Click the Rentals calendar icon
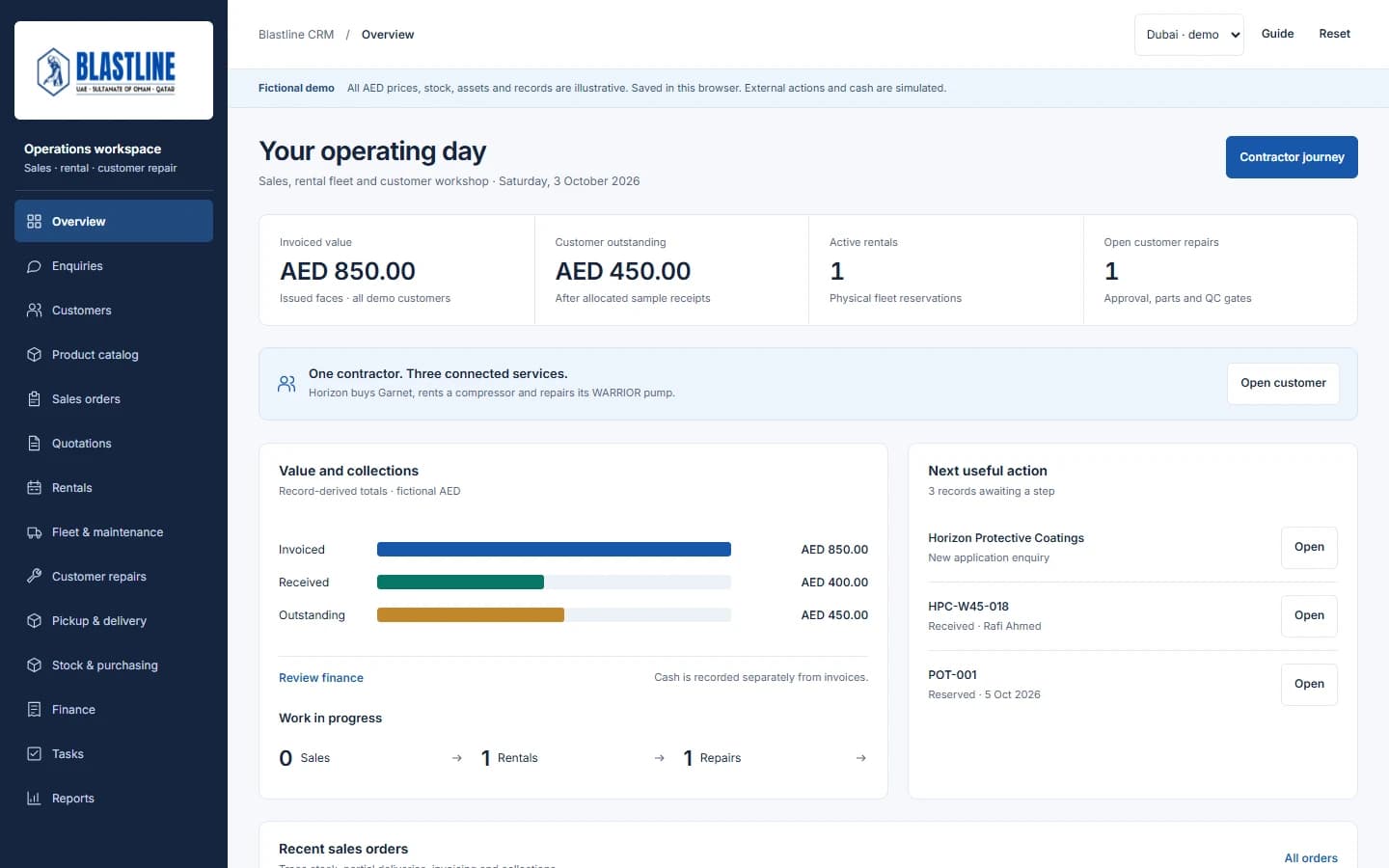 [34, 488]
